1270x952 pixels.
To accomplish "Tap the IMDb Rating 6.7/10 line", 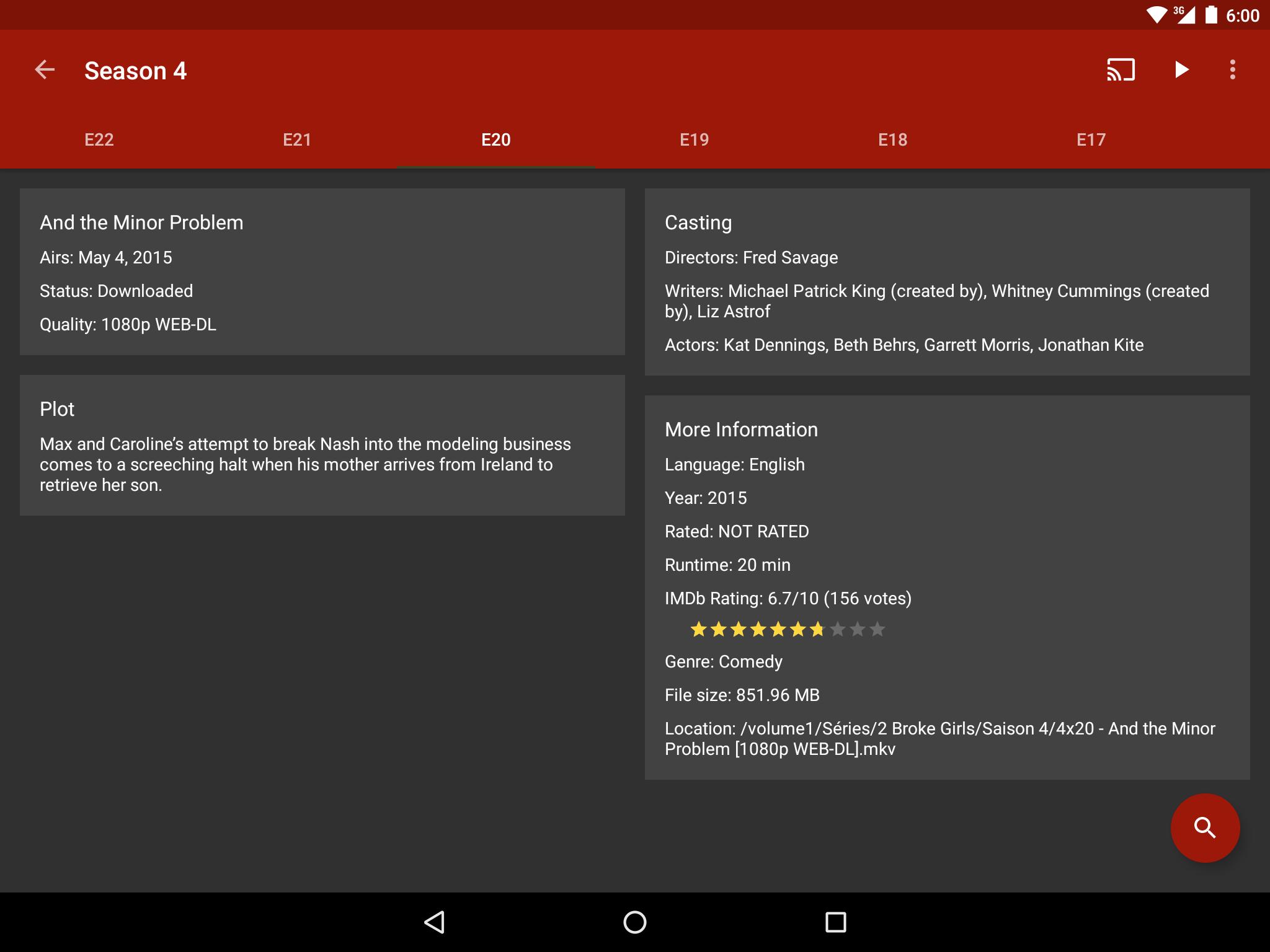I will 788,598.
